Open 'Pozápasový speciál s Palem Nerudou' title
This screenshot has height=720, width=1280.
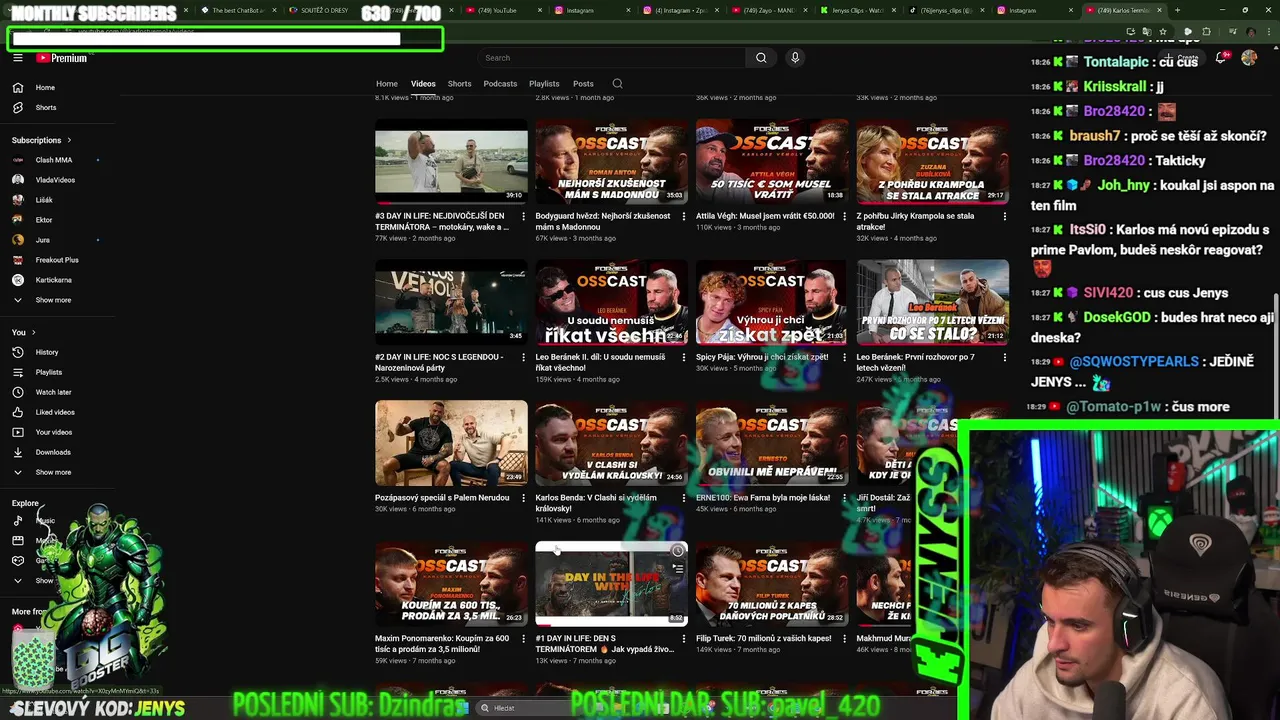[442, 498]
